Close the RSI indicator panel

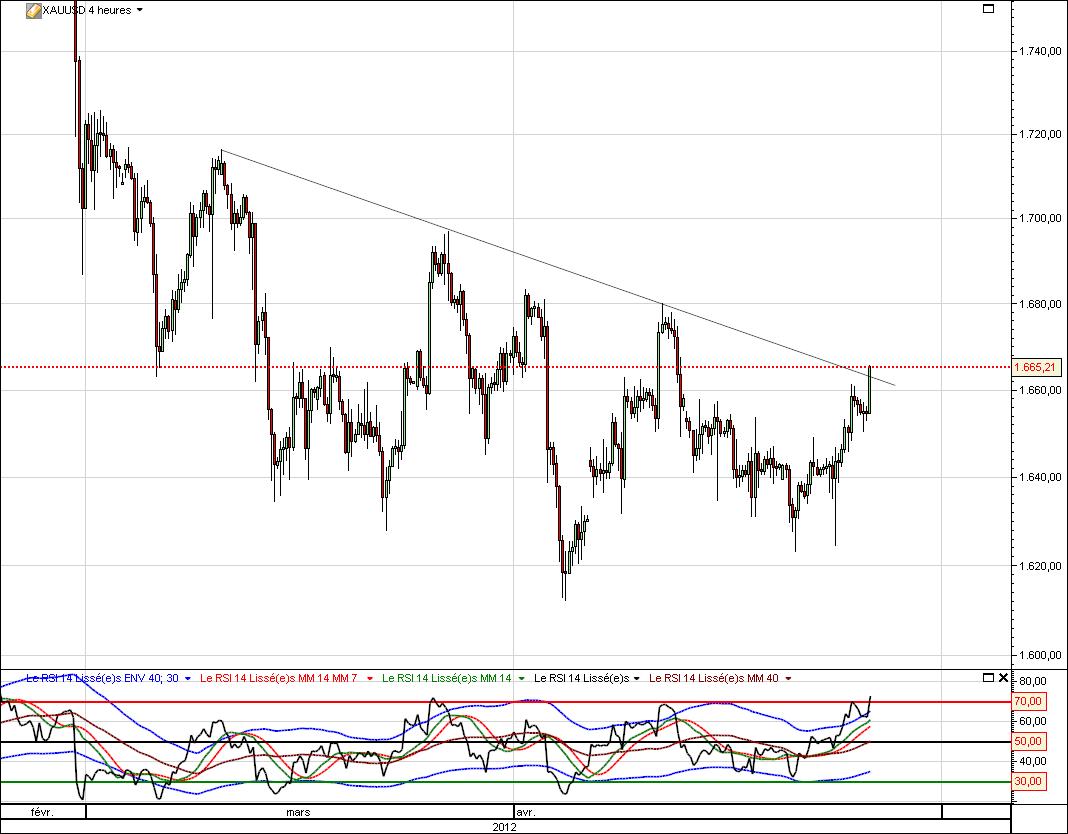click(1002, 677)
